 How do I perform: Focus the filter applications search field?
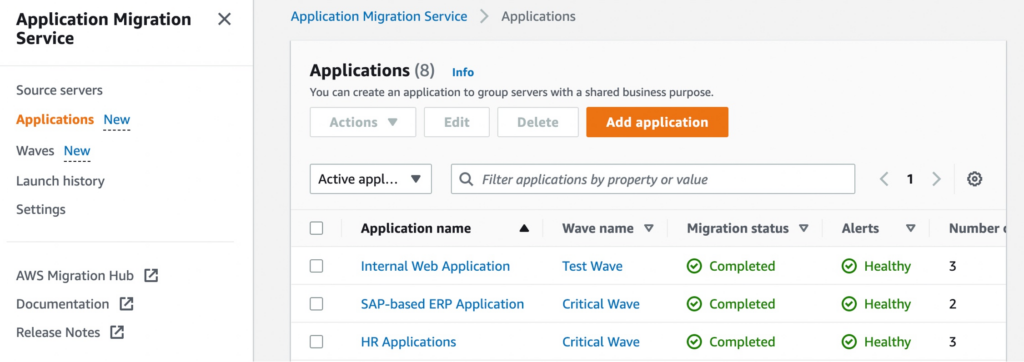(x=653, y=179)
